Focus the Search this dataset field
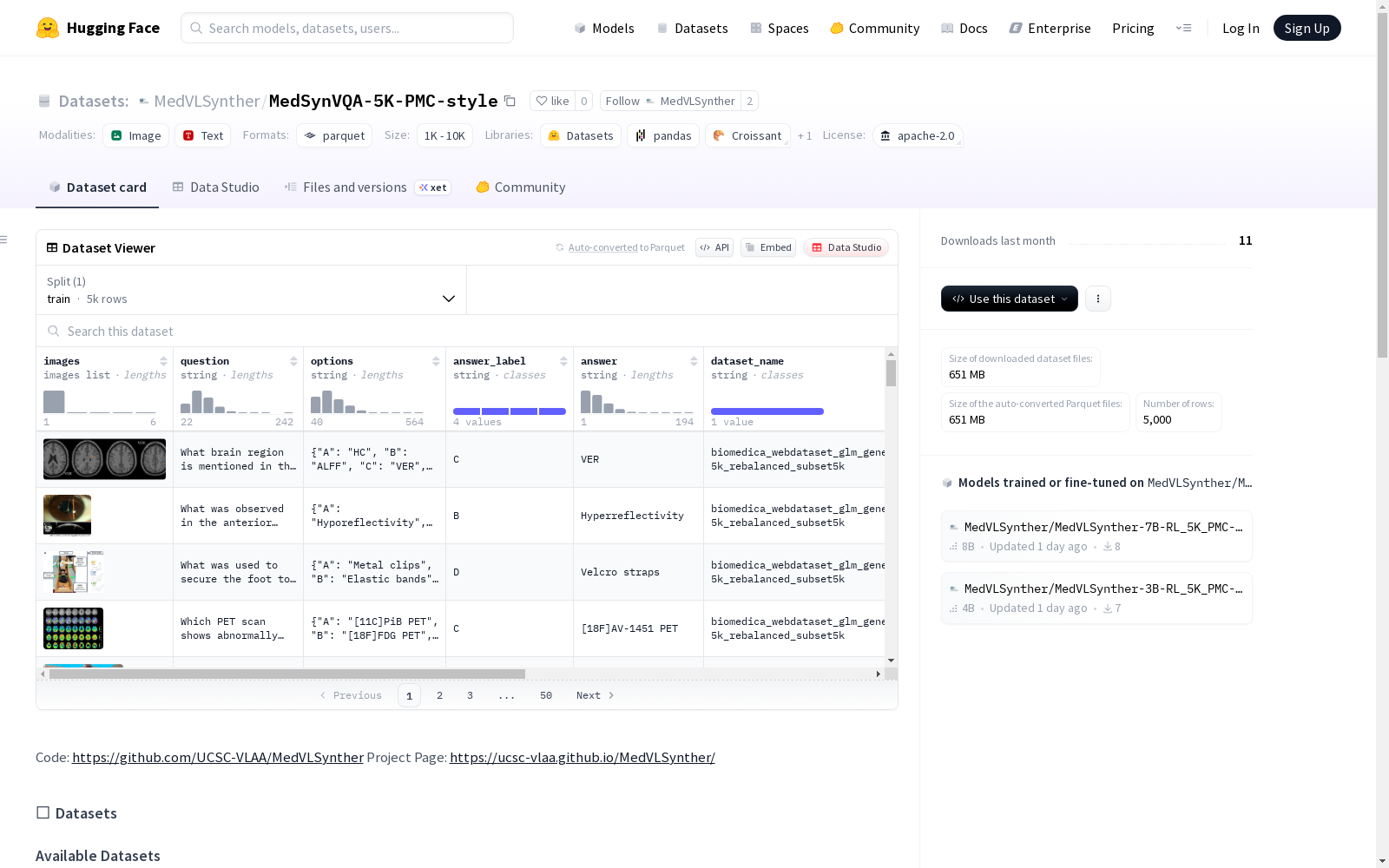 pyautogui.click(x=467, y=332)
